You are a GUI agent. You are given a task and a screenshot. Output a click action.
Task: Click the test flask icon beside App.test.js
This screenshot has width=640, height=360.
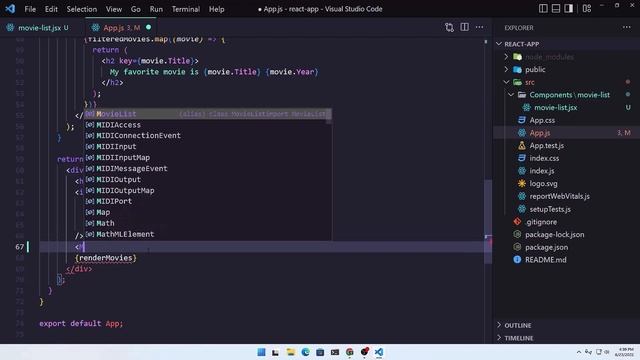(522, 145)
